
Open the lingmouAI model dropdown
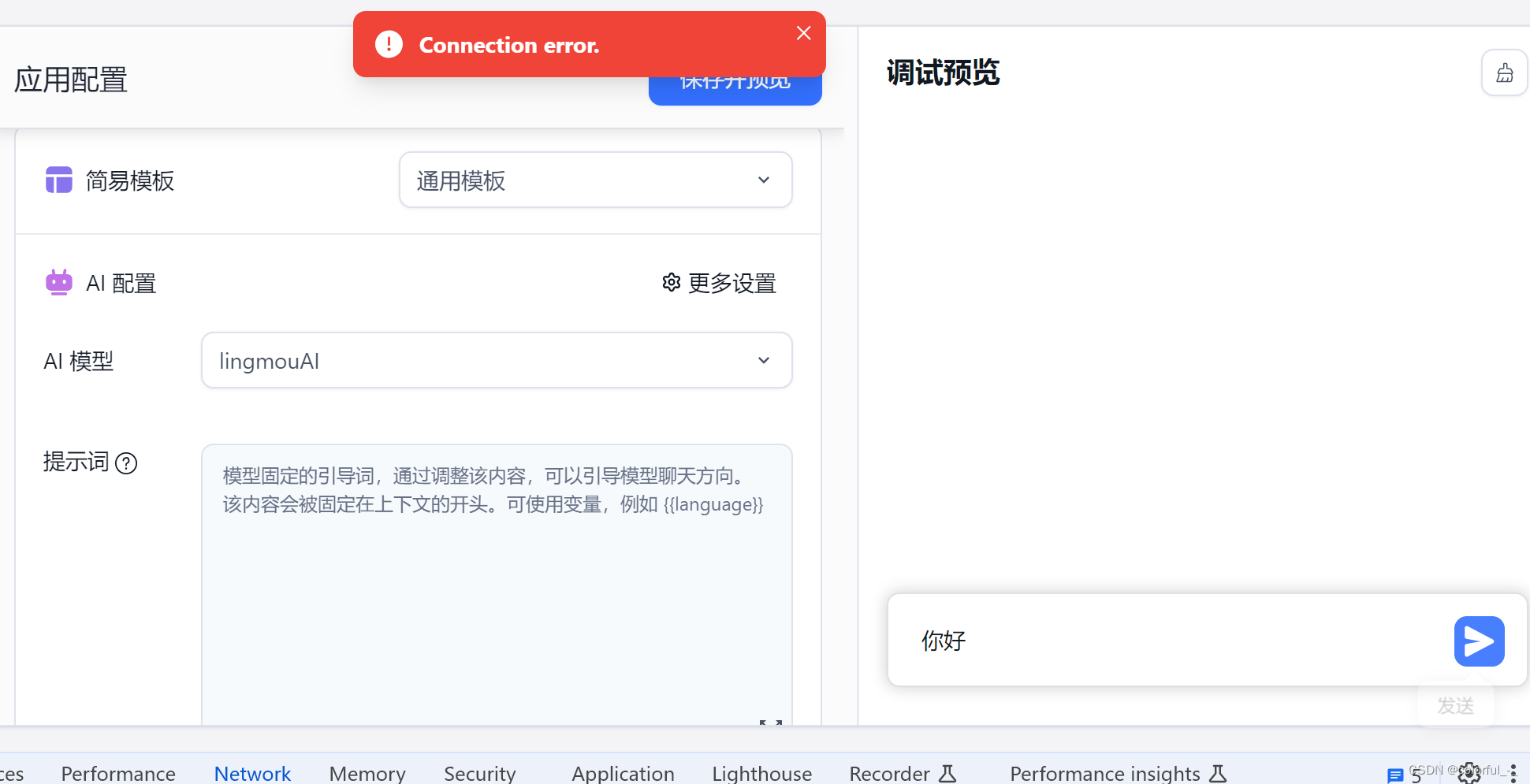[497, 360]
